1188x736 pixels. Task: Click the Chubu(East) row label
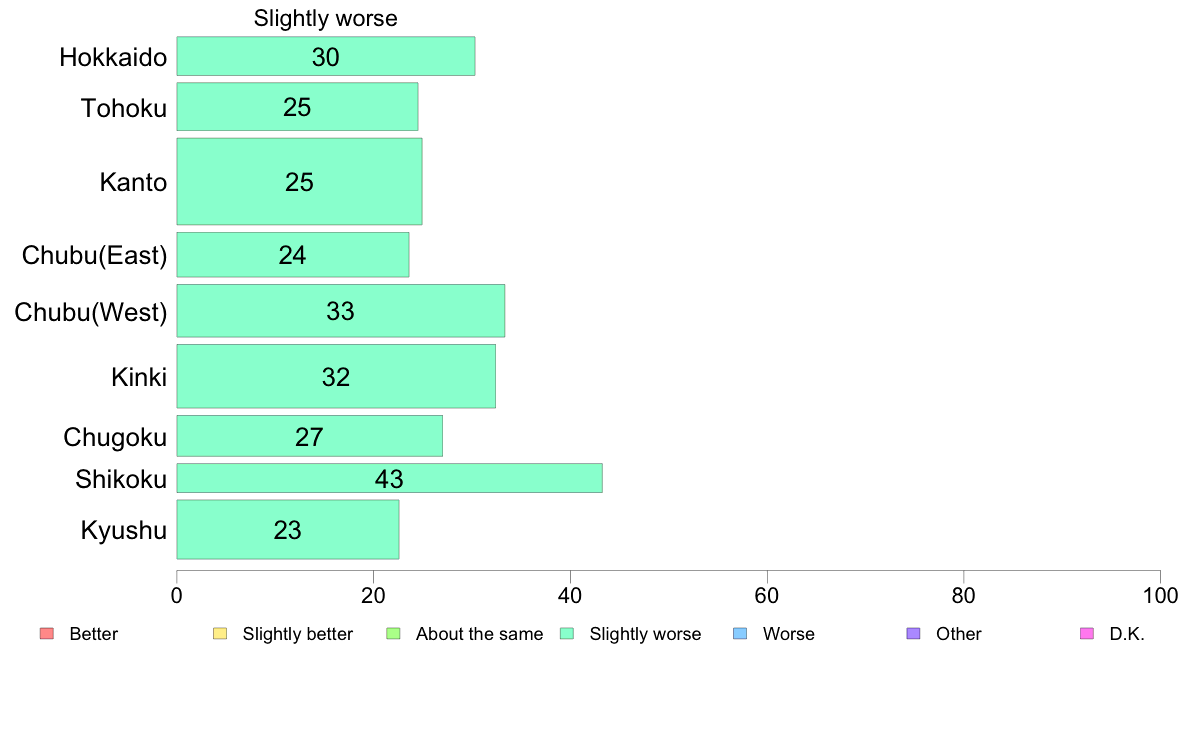[x=94, y=255]
